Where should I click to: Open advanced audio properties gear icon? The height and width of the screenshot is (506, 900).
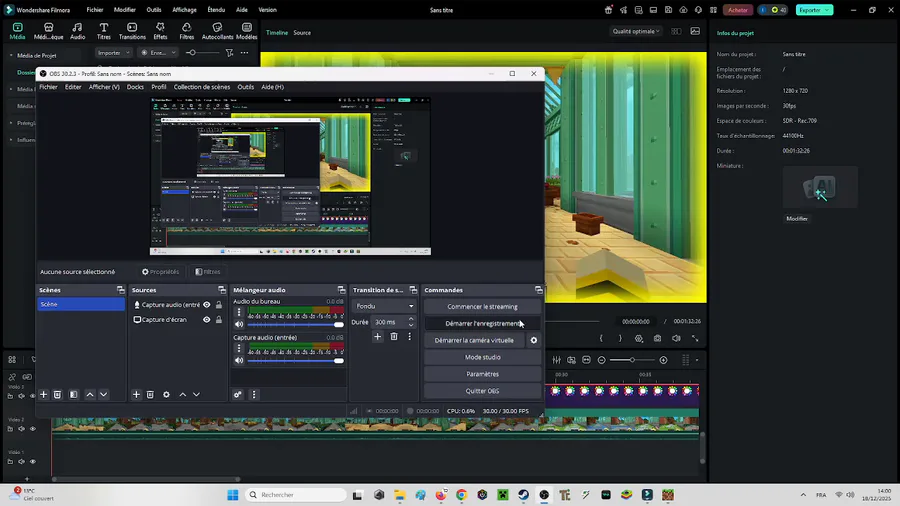[238, 395]
